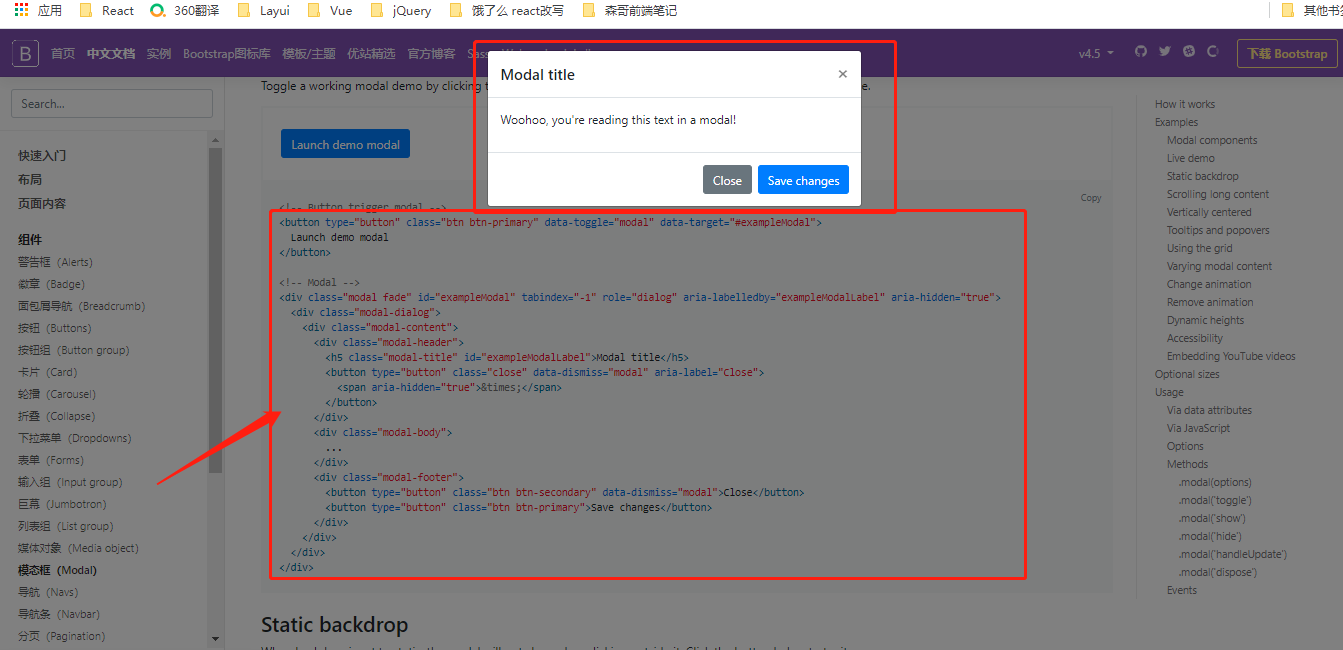Open 输入组 (Input group) in sidebar
Viewport: 1343px width, 650px height.
pos(70,482)
